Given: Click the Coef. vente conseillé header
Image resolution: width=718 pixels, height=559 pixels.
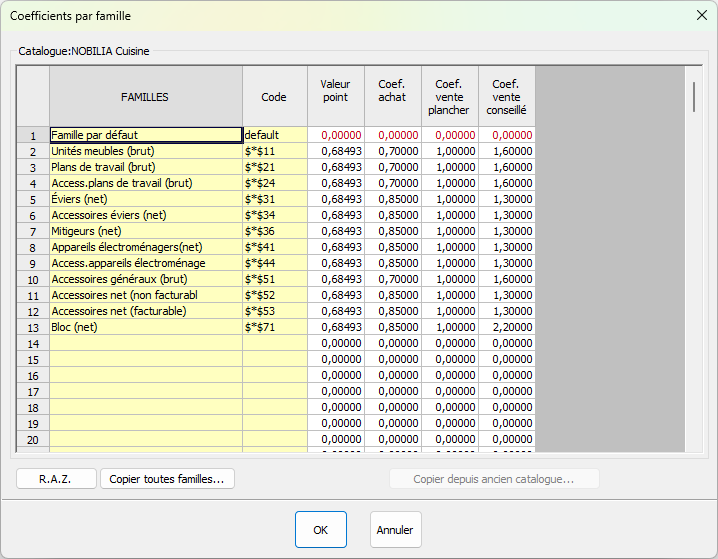Looking at the screenshot, I should pyautogui.click(x=506, y=97).
